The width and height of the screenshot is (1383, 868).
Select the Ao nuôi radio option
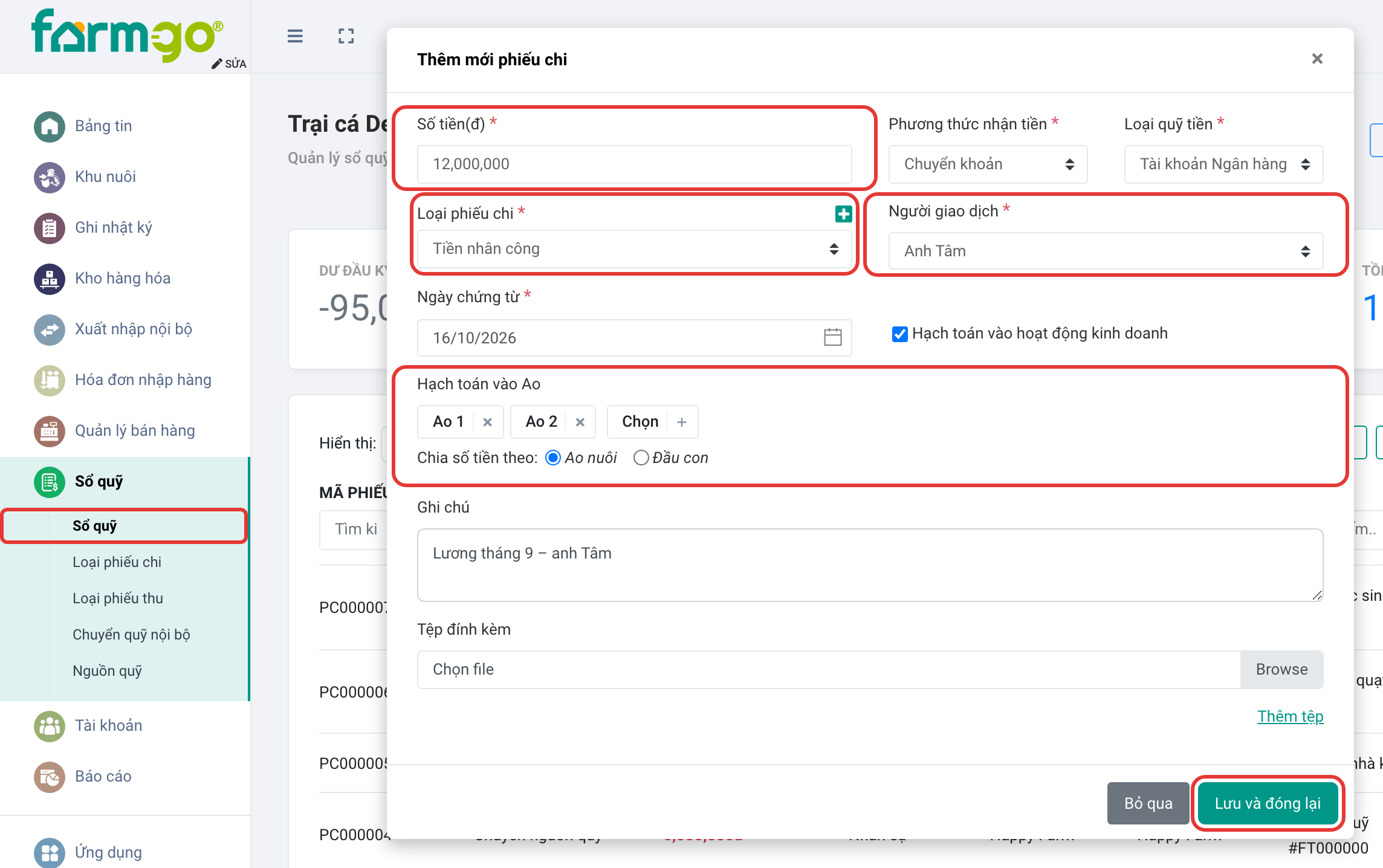(x=553, y=458)
